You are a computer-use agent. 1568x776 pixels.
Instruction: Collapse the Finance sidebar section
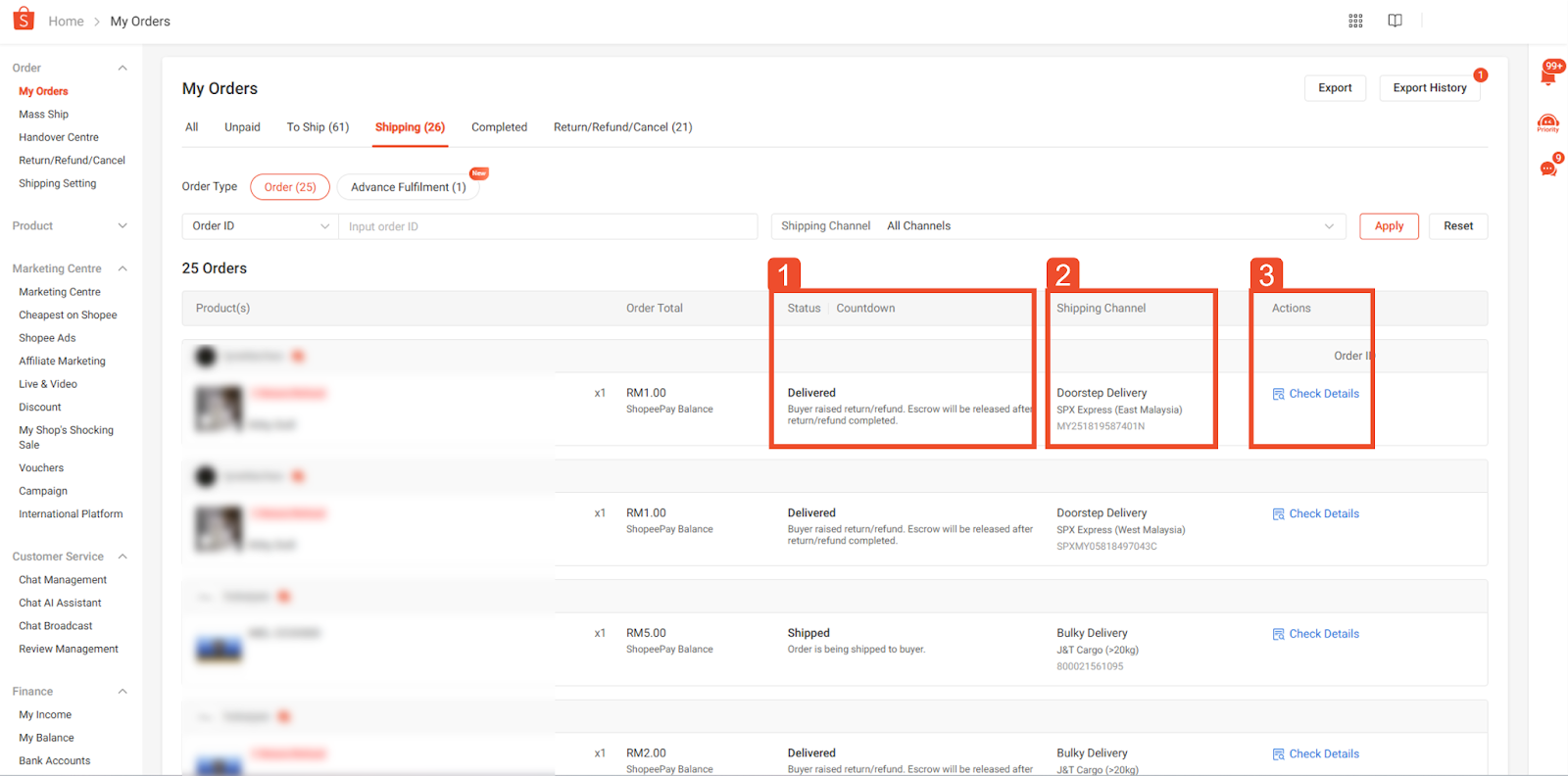122,692
